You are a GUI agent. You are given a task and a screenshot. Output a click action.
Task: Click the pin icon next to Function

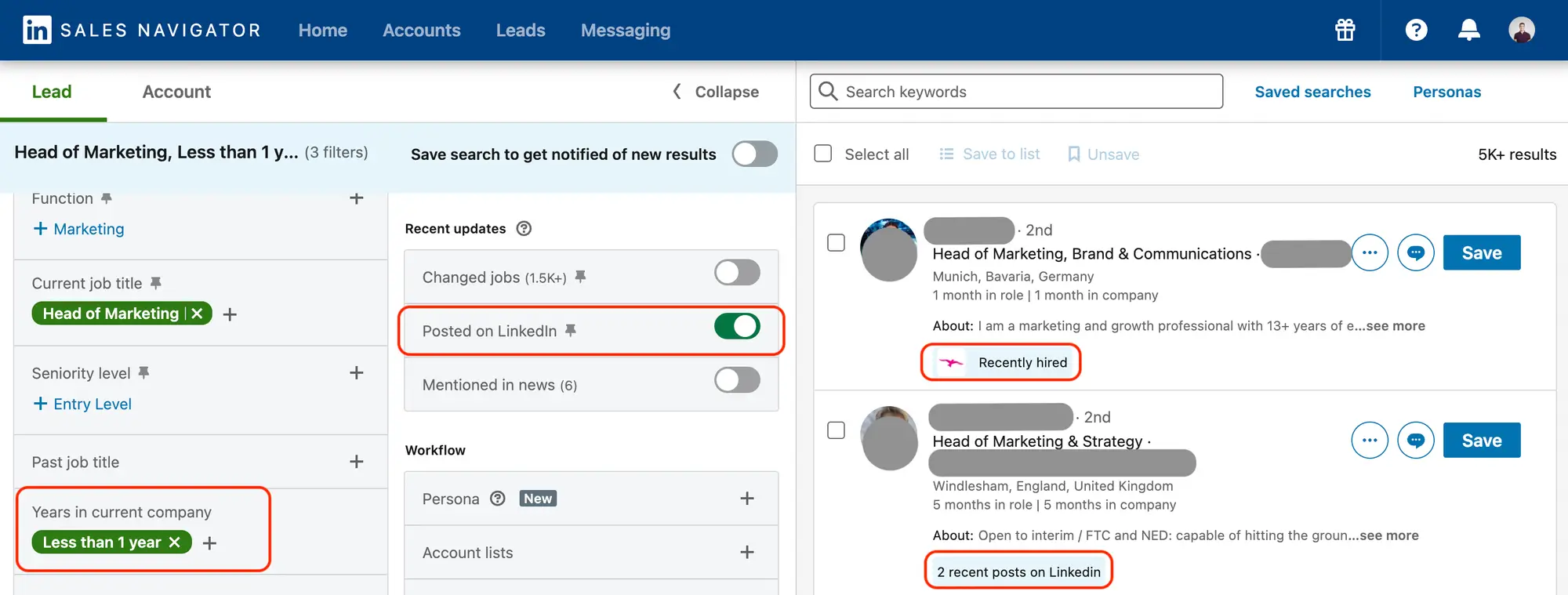pos(107,198)
